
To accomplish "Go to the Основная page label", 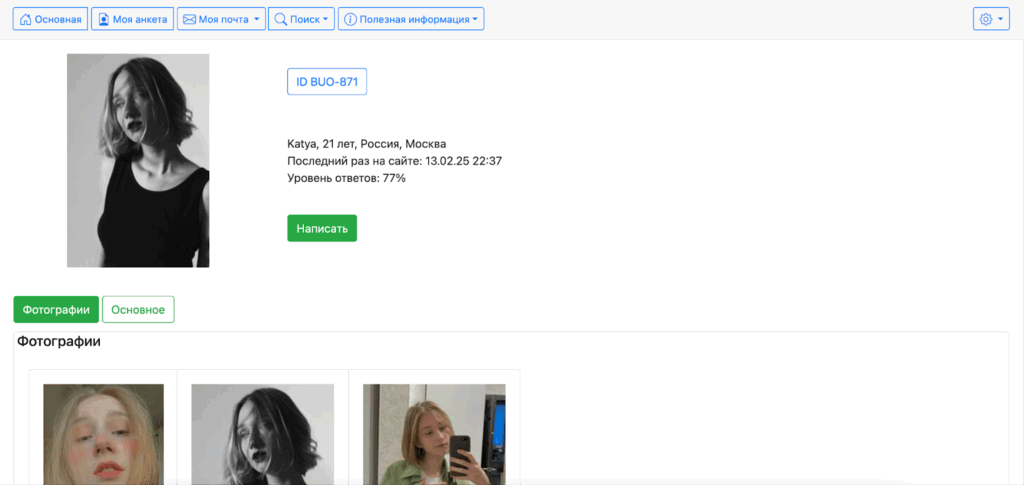I will pyautogui.click(x=58, y=19).
